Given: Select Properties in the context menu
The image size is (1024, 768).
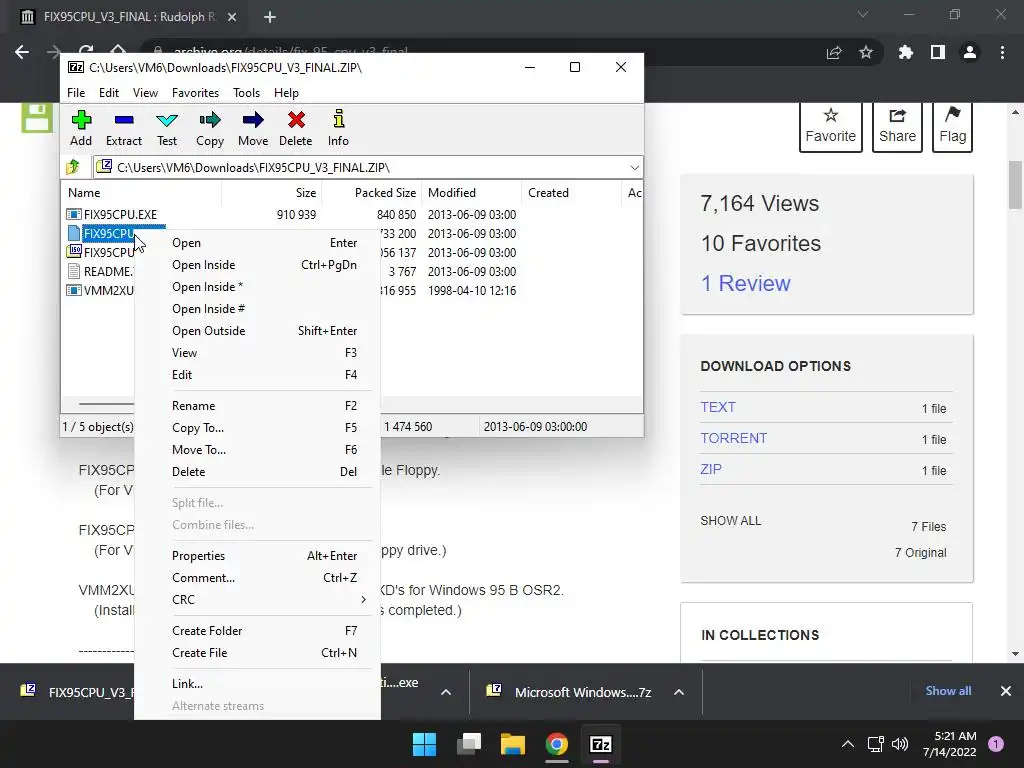Looking at the screenshot, I should click(257, 556).
